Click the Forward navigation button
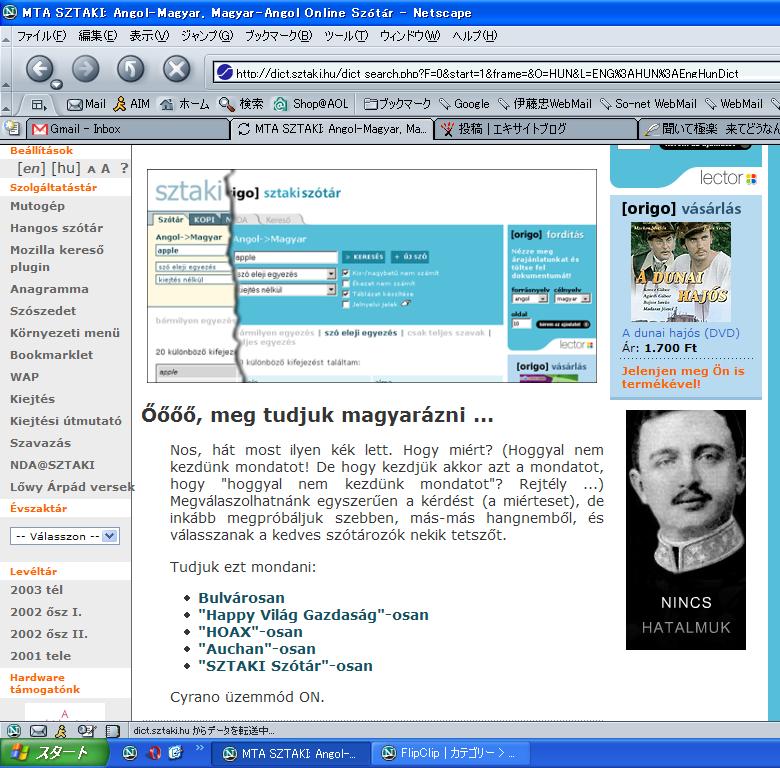 point(85,68)
